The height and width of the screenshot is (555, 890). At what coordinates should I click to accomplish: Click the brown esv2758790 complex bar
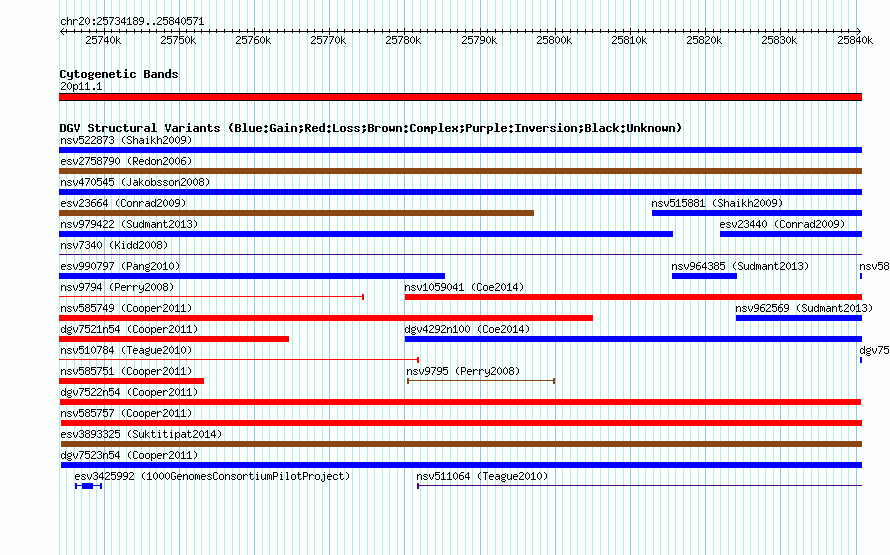pyautogui.click(x=460, y=171)
